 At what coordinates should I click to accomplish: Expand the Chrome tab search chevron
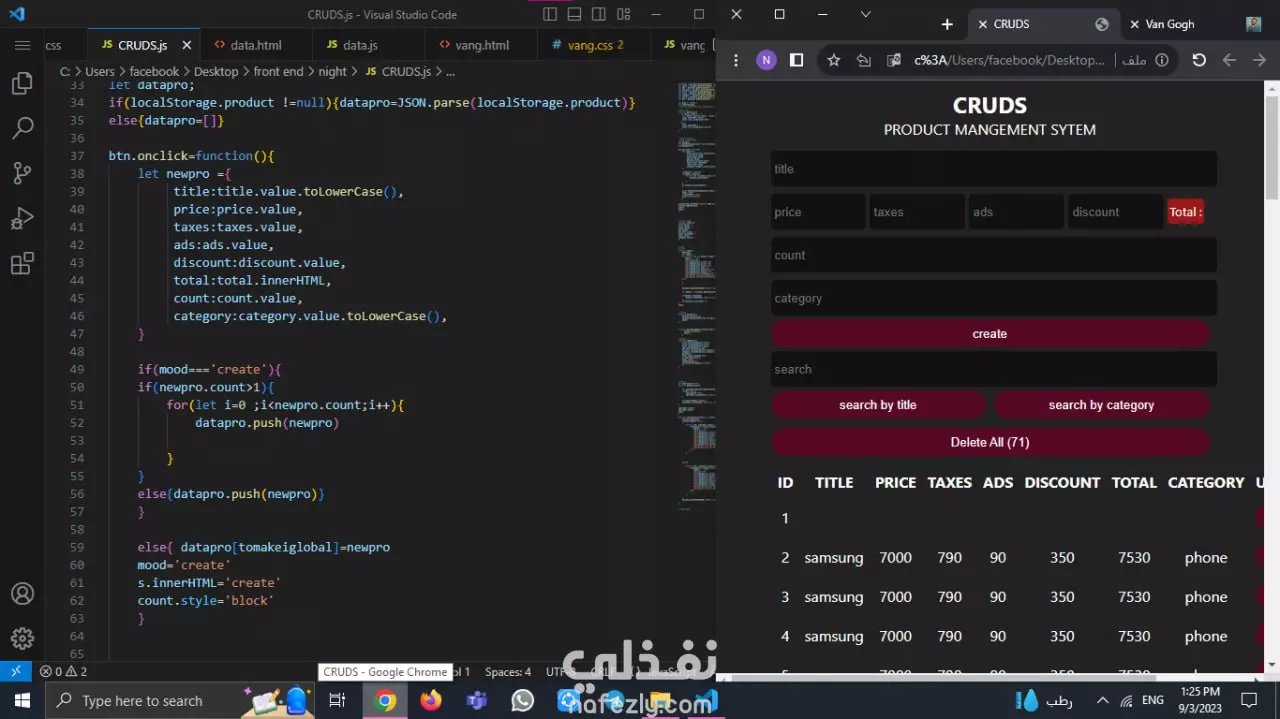click(x=866, y=14)
